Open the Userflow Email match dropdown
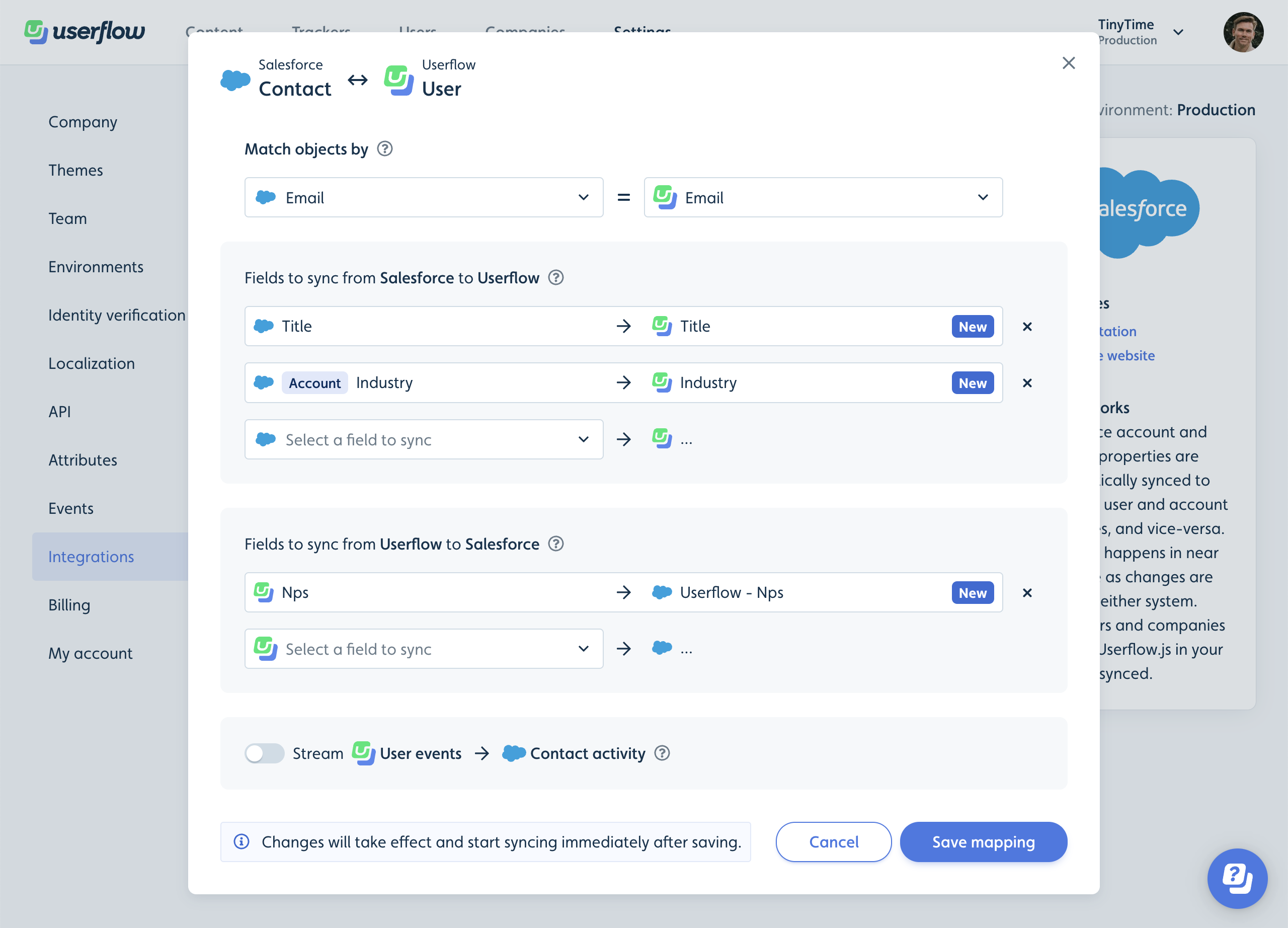 [x=823, y=197]
